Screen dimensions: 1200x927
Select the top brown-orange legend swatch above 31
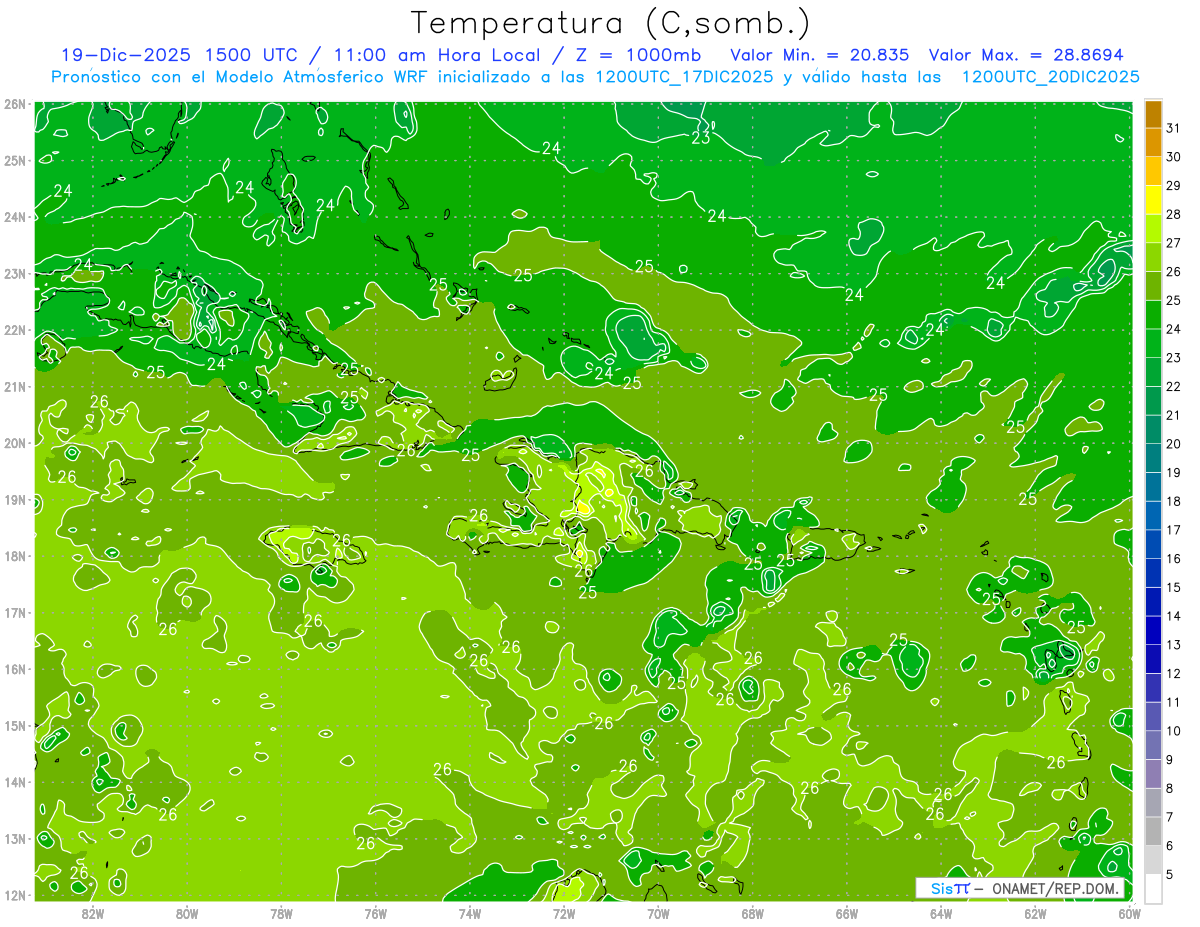1154,114
